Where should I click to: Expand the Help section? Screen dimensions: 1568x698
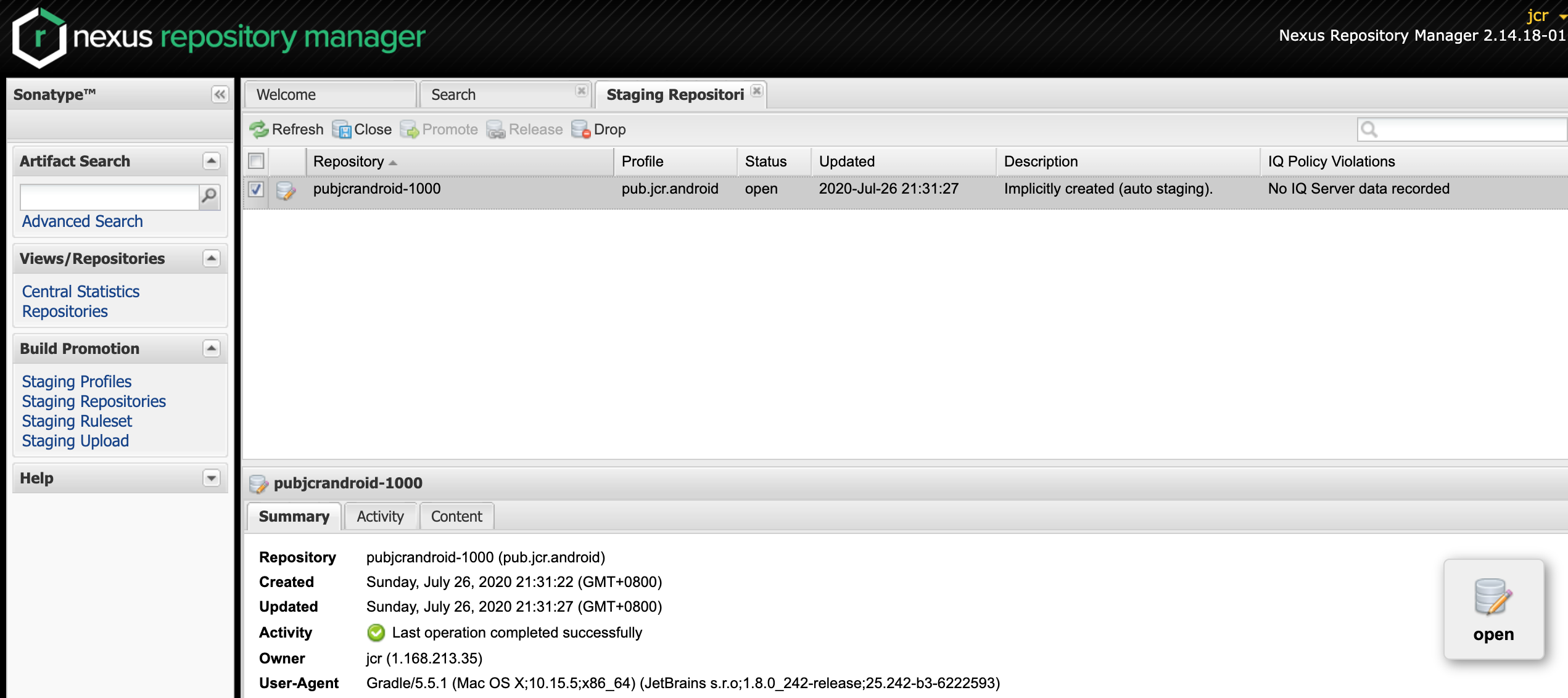(212, 478)
